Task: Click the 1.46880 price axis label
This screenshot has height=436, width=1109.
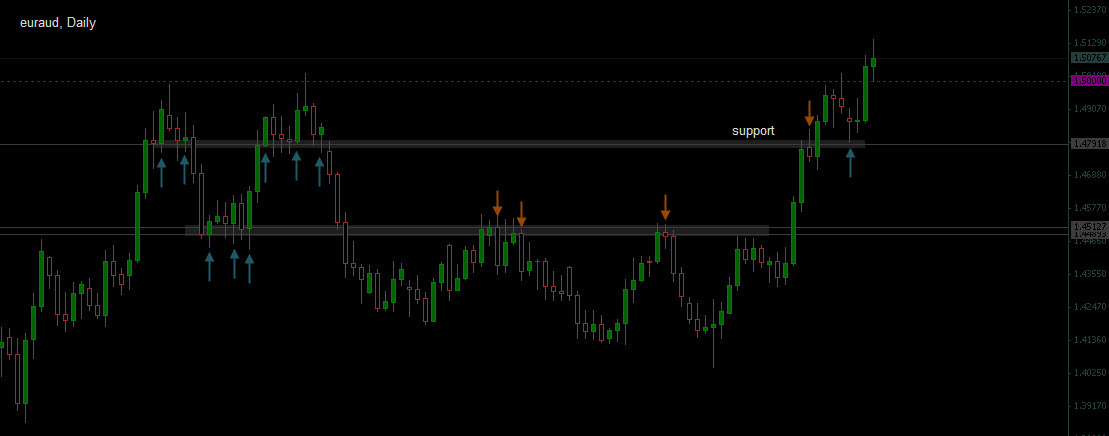Action: click(1090, 175)
